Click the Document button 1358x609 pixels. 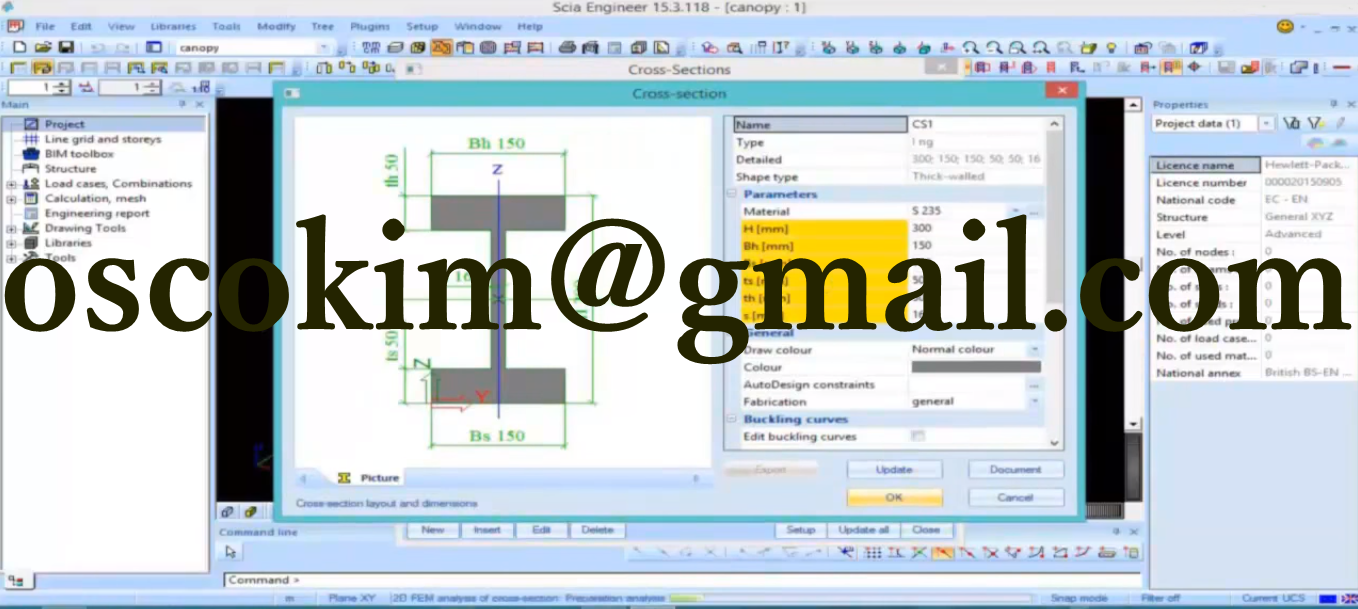pos(1015,469)
